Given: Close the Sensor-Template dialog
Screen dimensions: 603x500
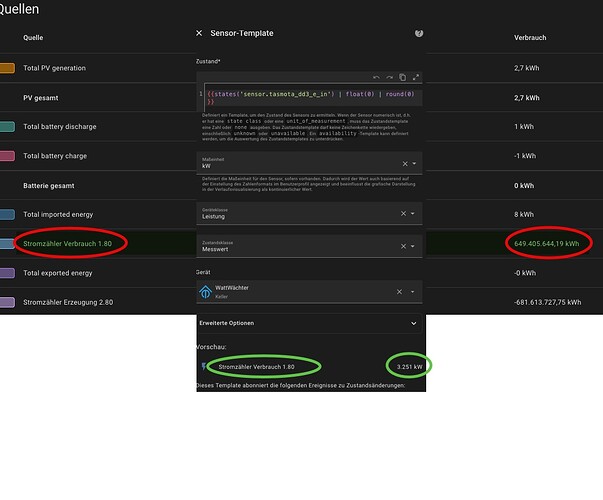Looking at the screenshot, I should click(x=199, y=33).
